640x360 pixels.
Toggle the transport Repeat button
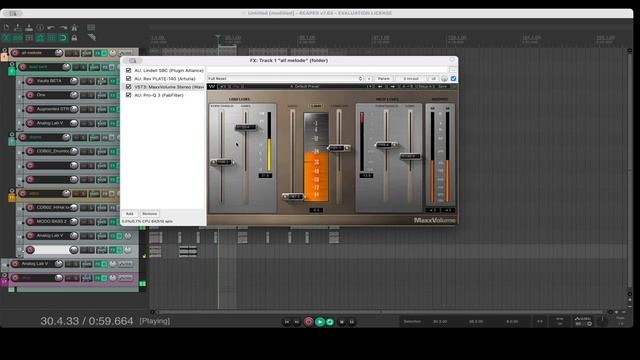[x=330, y=322]
